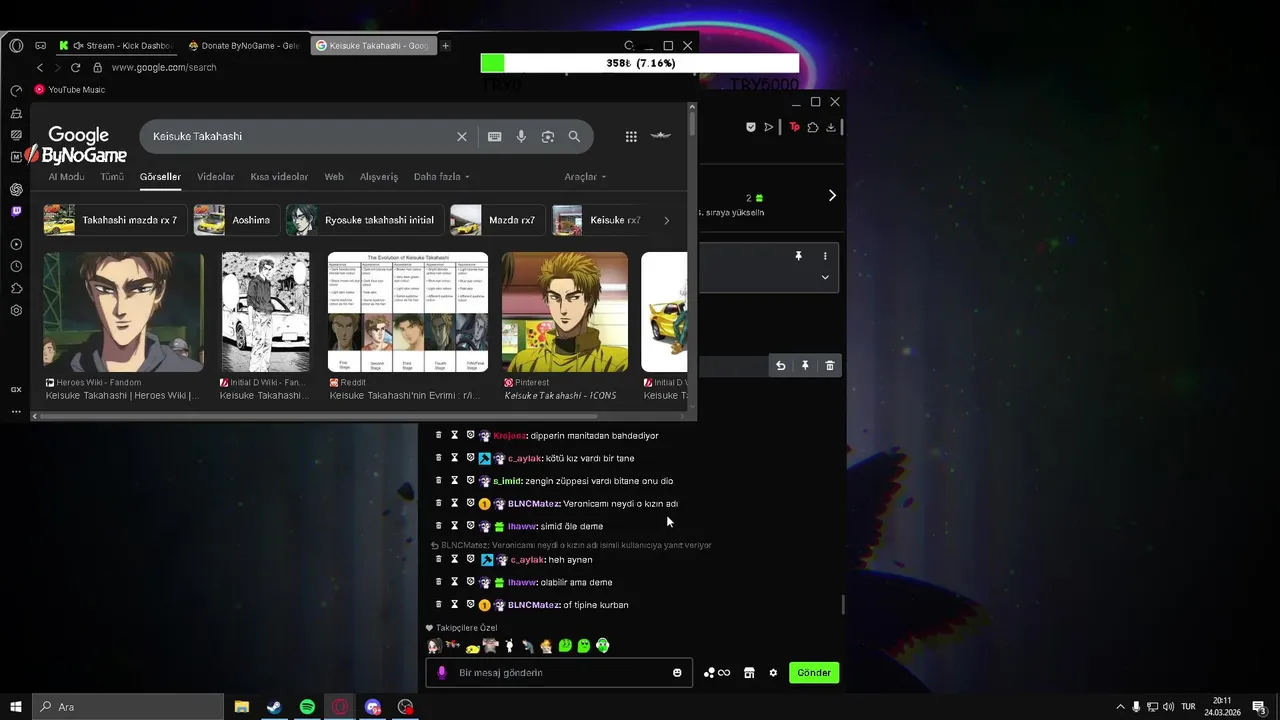Open the on-screen keyboard input tool
Screen dimensions: 1280x720
(494, 136)
